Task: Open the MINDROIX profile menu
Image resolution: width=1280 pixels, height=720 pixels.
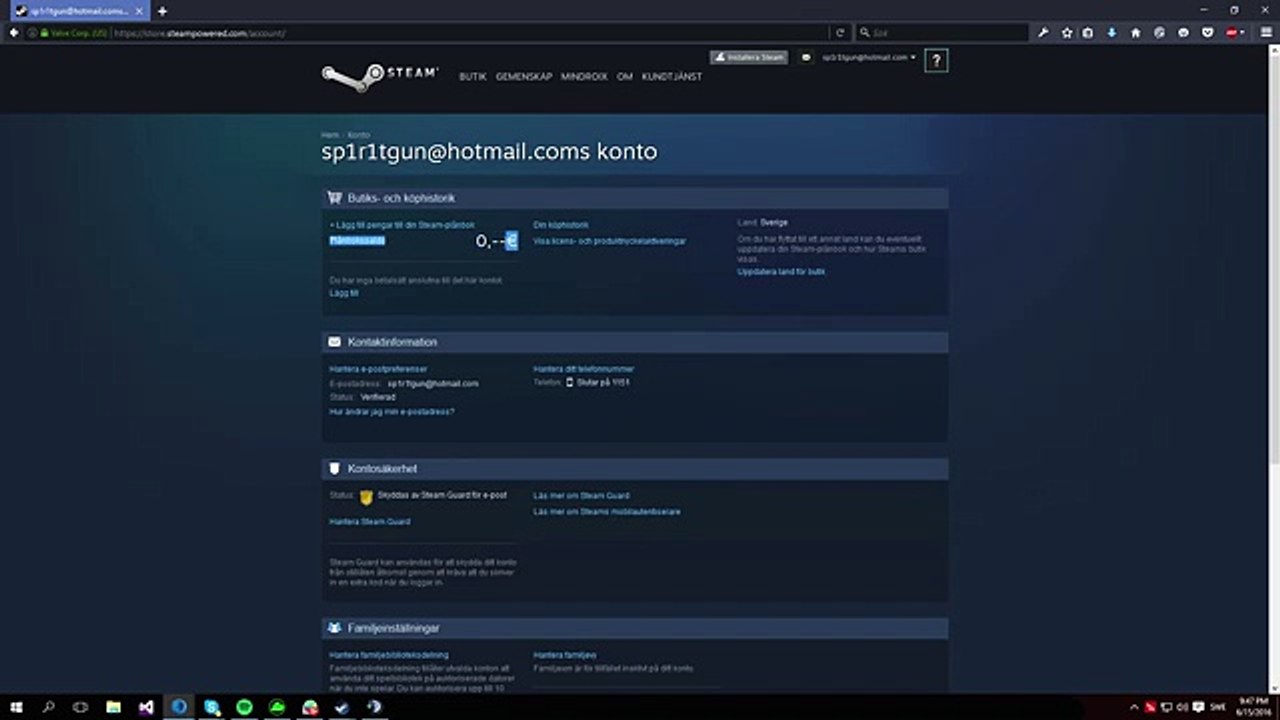Action: [584, 77]
